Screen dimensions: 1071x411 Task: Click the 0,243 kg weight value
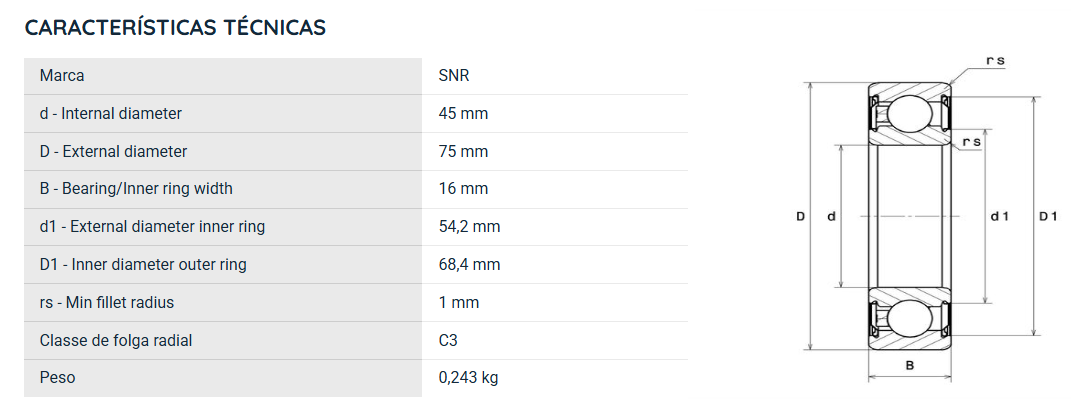[x=468, y=378]
